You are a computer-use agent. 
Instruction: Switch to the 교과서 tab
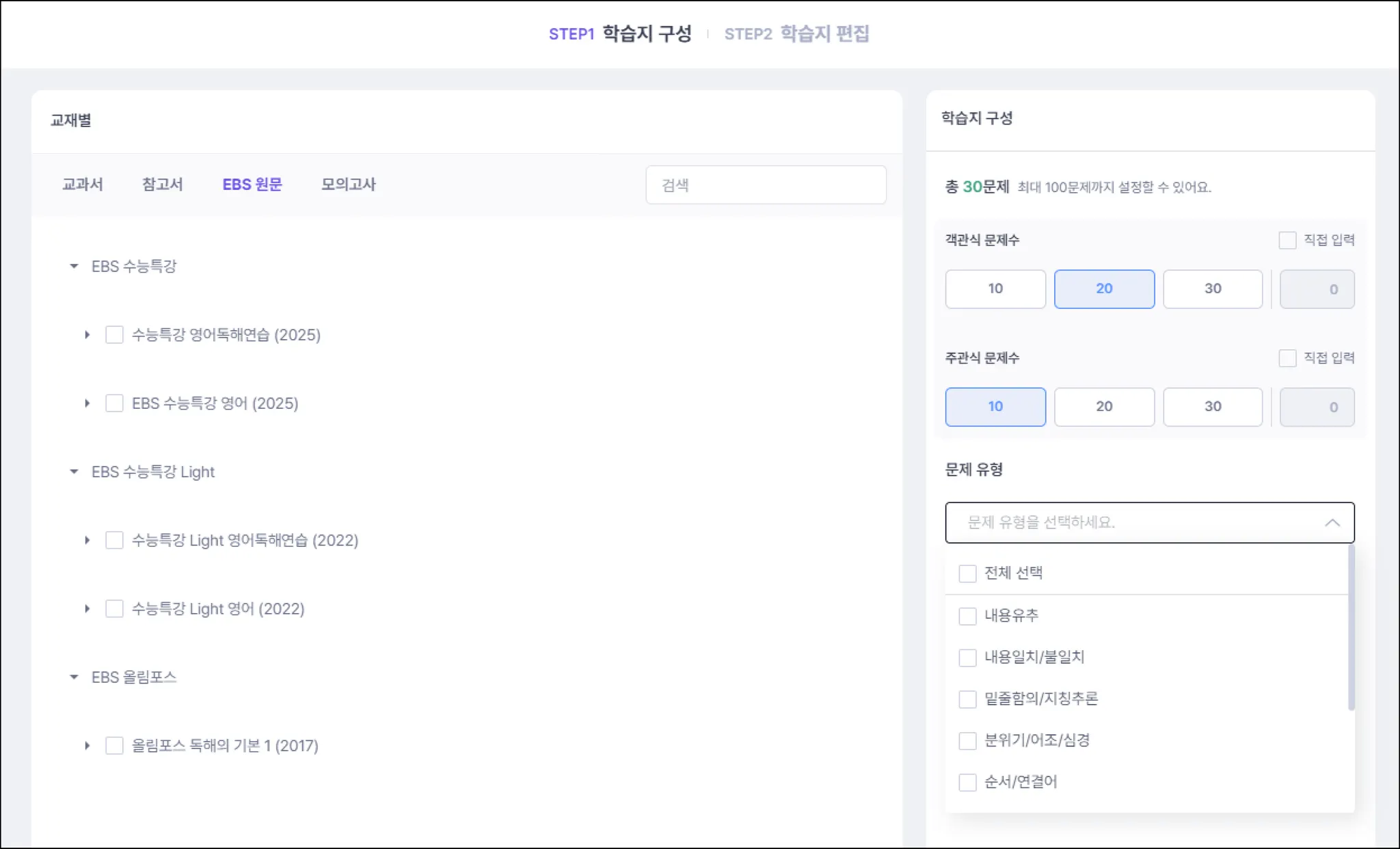point(82,185)
